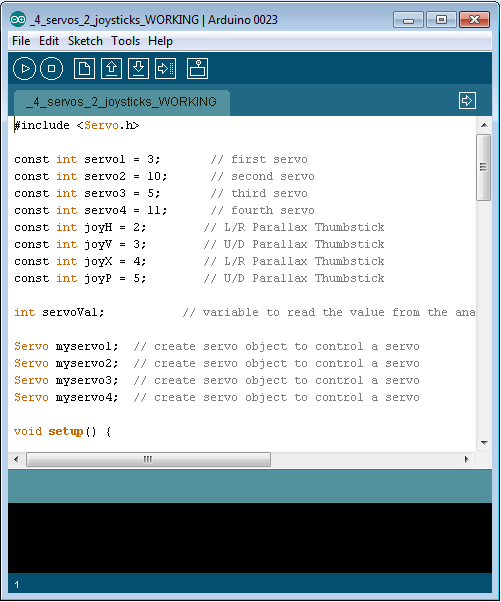
Task: Click the 'void setup() {' line
Action: coord(63,431)
